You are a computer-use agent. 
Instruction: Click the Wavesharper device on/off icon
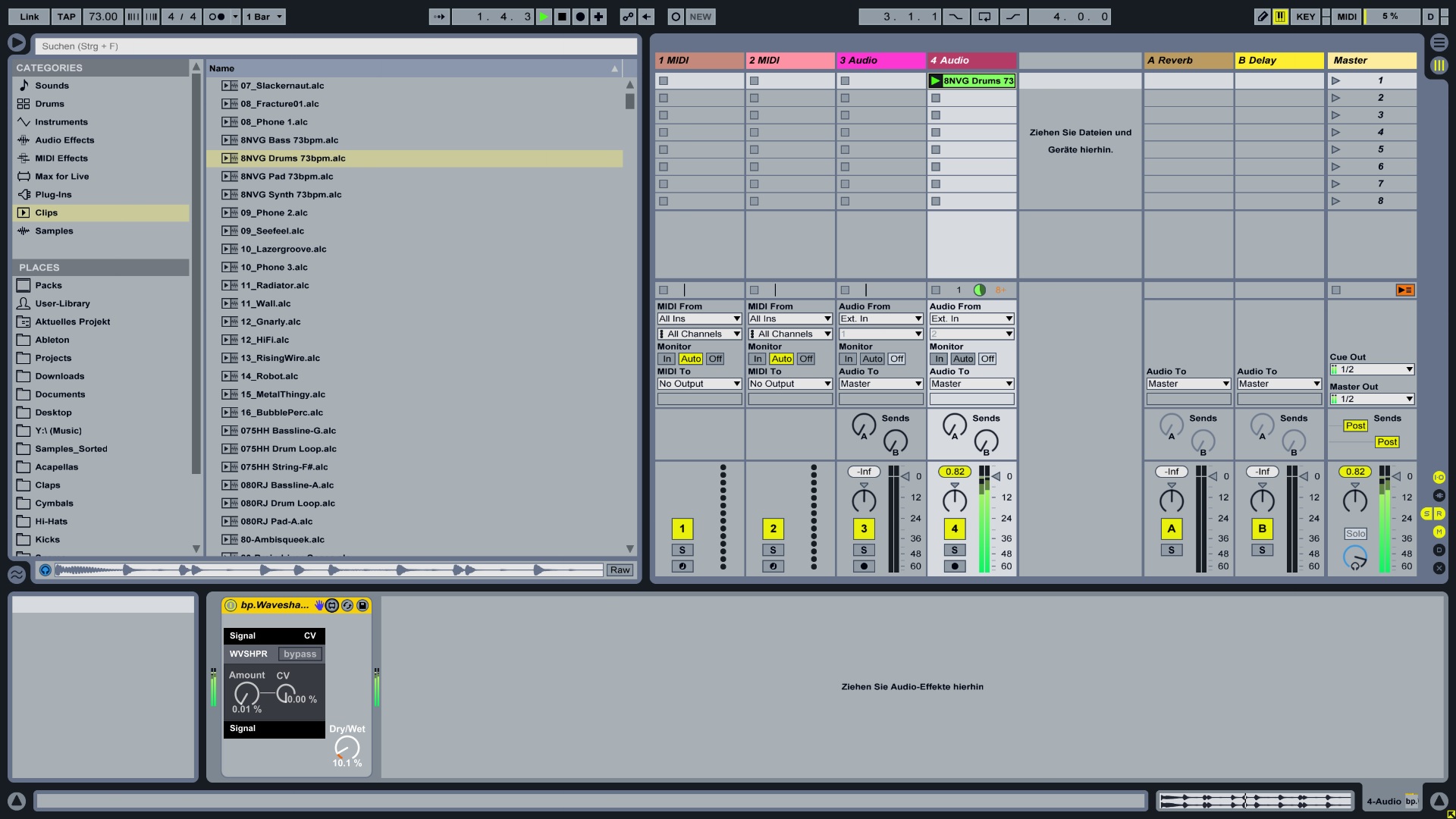click(x=231, y=605)
